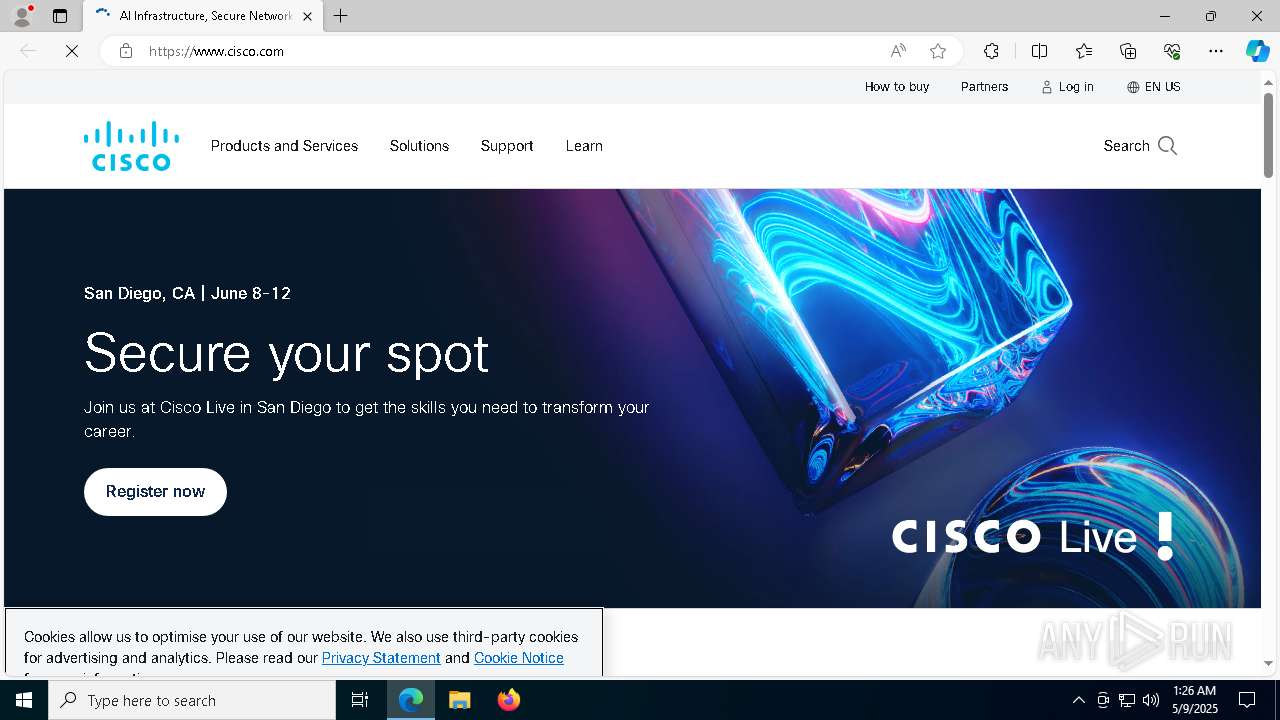
Task: Open Extensions puzzle icon
Action: coord(991,51)
